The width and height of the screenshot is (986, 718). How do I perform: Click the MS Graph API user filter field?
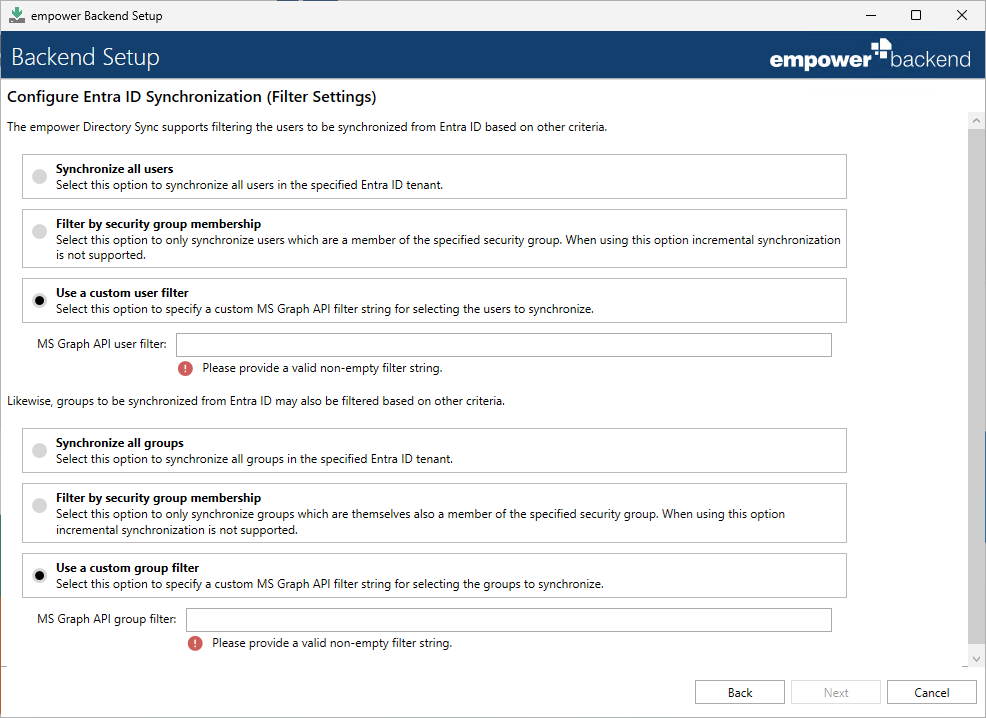(x=504, y=345)
